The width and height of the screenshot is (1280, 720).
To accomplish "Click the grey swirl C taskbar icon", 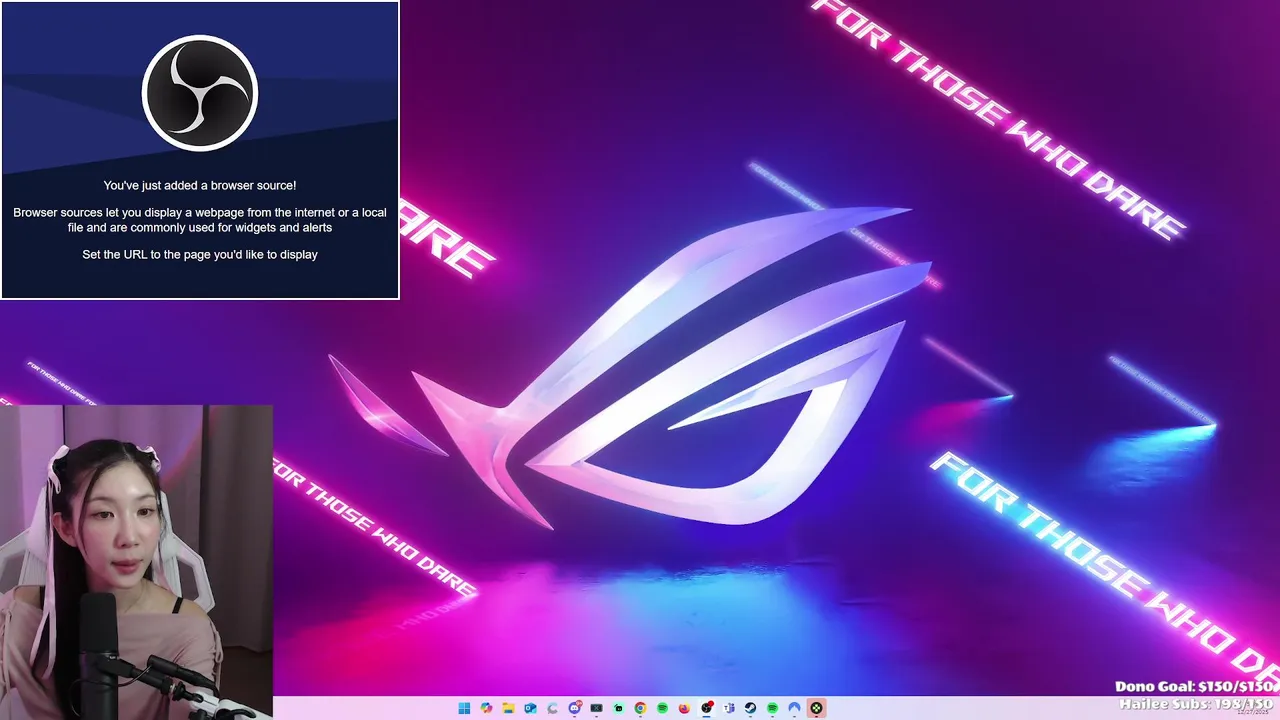I will [x=552, y=708].
